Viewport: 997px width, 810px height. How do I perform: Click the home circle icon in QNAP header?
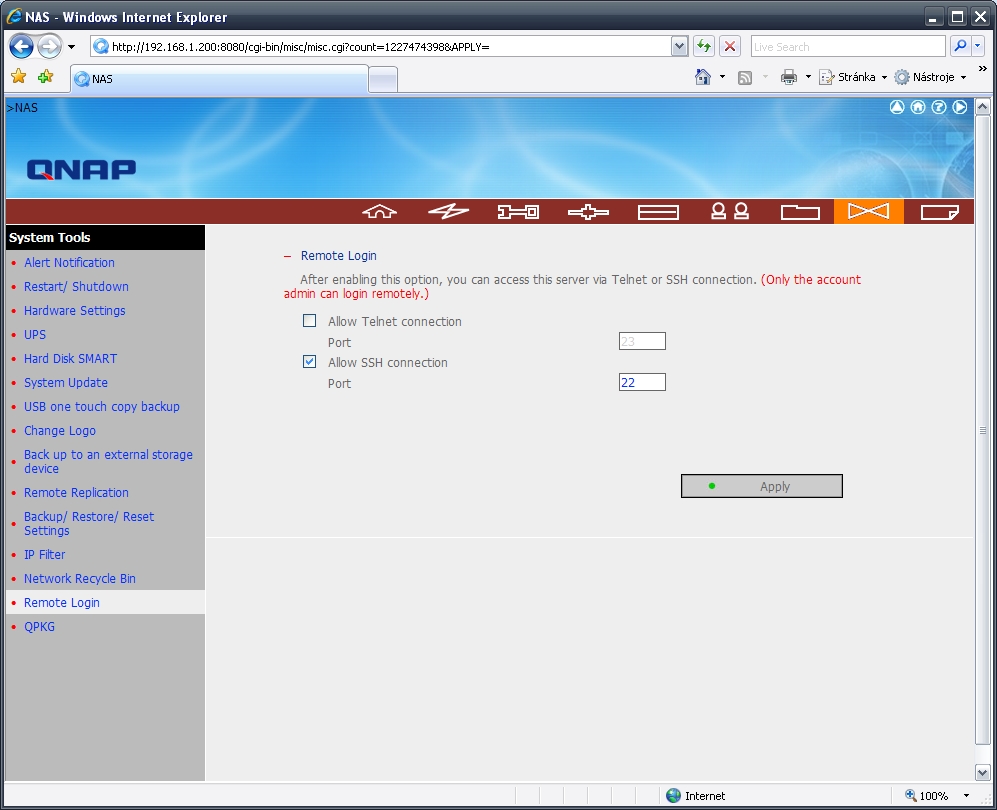918,107
